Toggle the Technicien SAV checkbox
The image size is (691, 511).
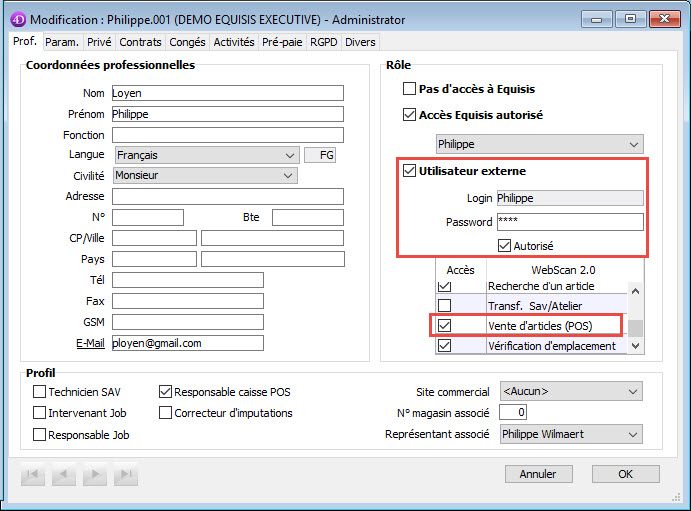click(x=40, y=392)
